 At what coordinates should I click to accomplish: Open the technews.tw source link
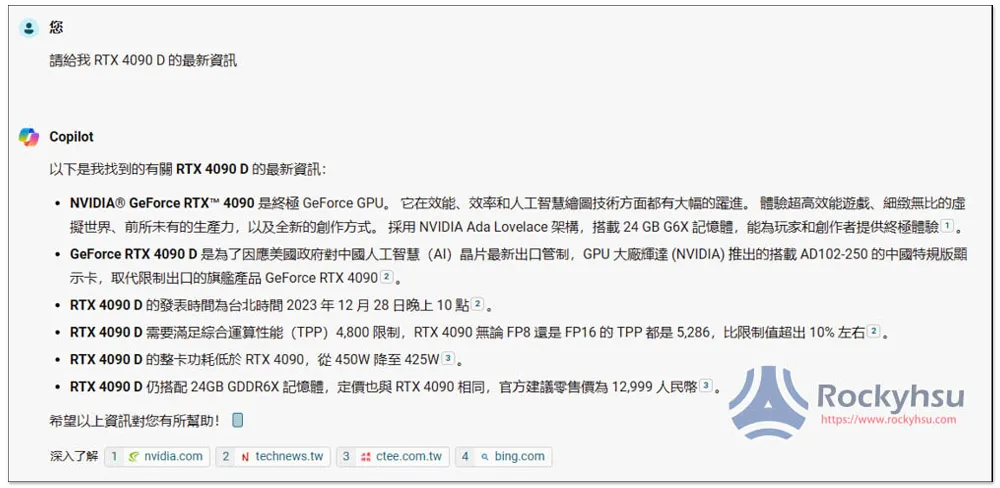click(x=273, y=456)
